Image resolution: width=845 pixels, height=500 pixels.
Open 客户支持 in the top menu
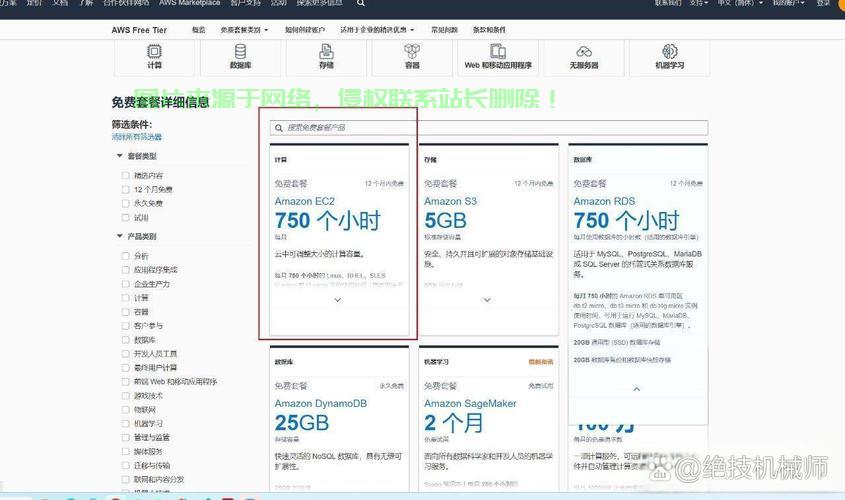pyautogui.click(x=245, y=3)
